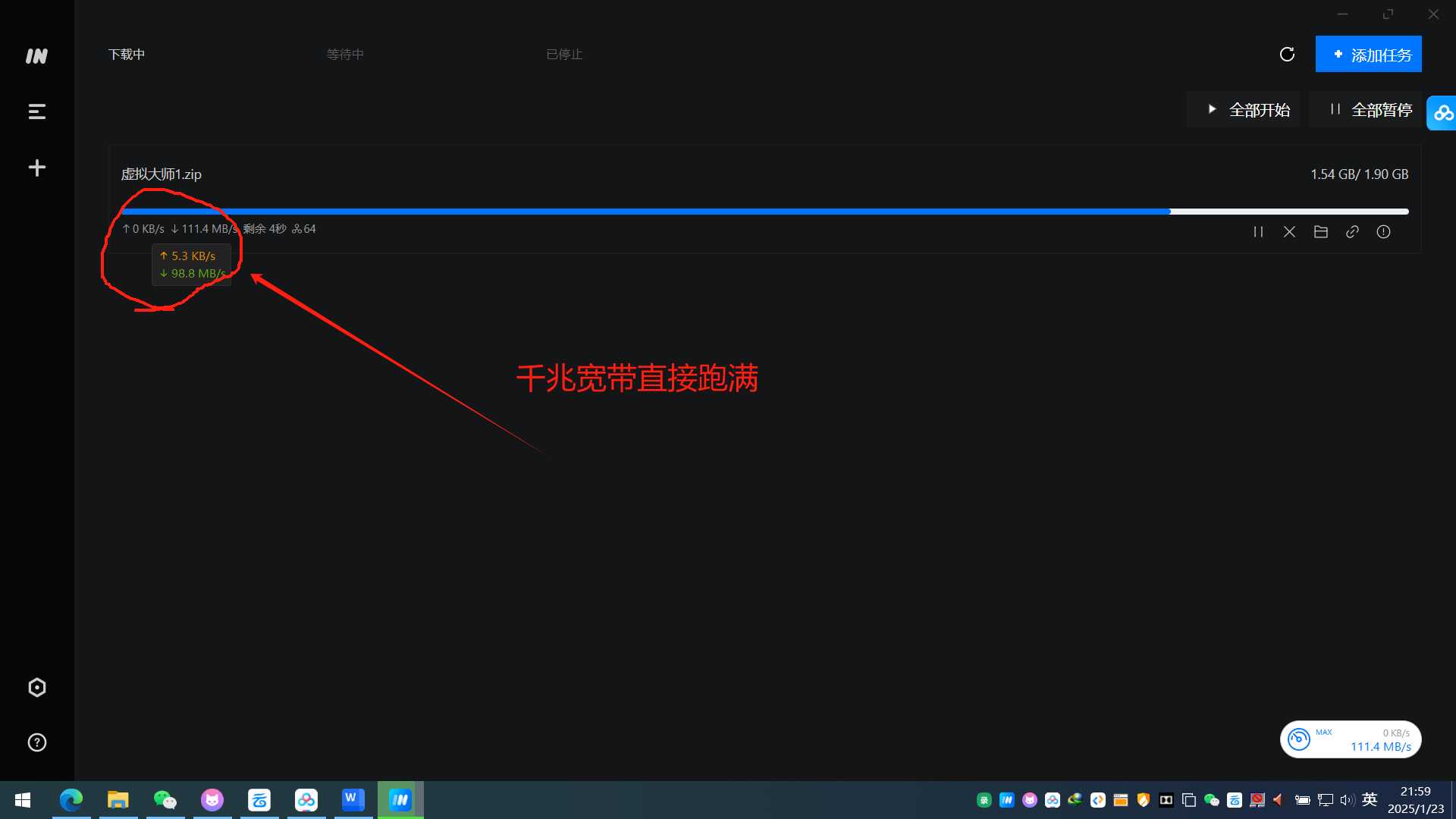
Task: Remove the 虚拟大师1.zip task with the X icon
Action: (x=1289, y=232)
